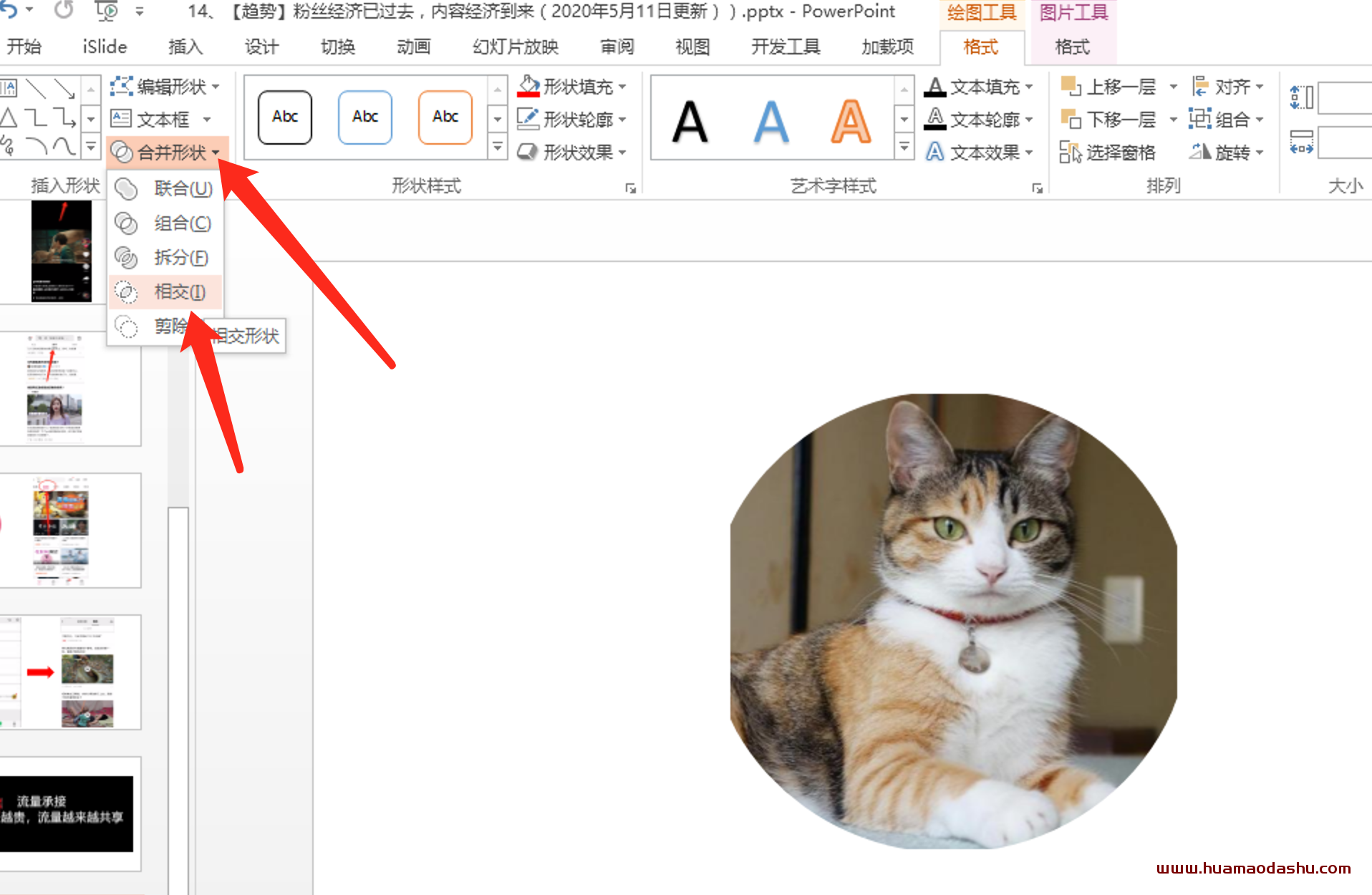Apply orange outlined A WordArt style
Screen dimensions: 1372x895
(x=851, y=122)
